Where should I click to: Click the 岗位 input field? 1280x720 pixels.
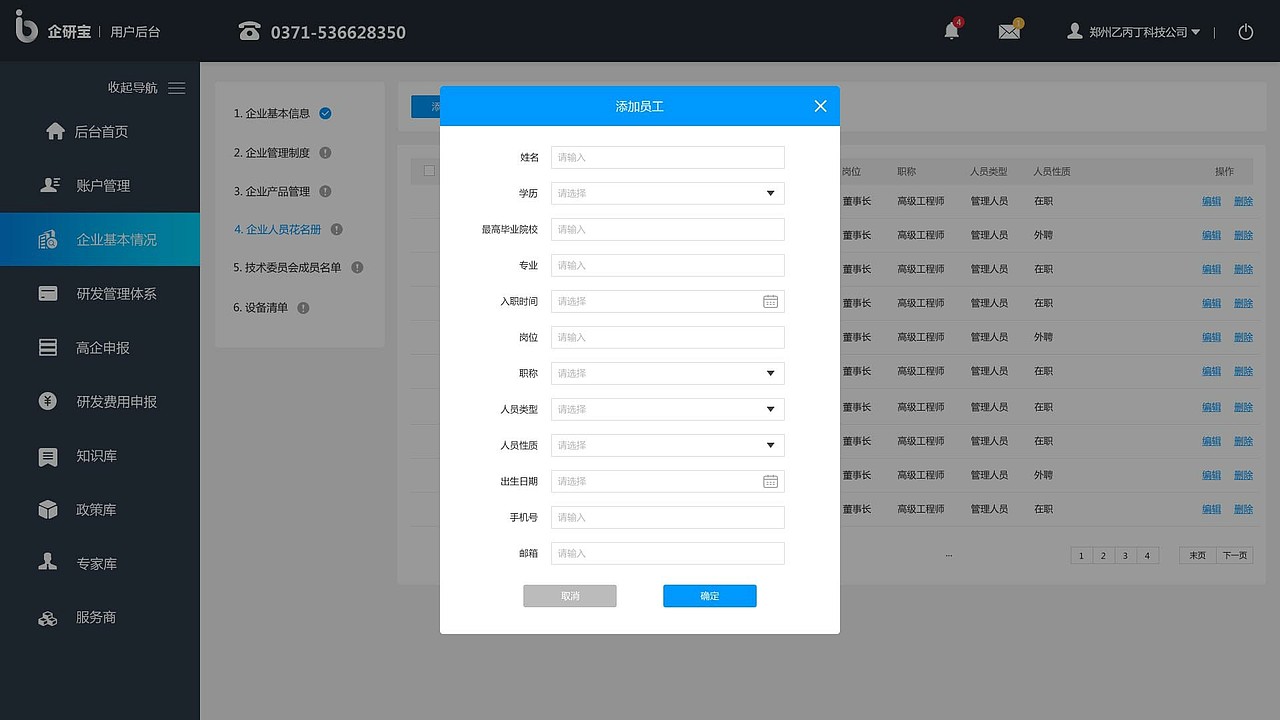click(x=667, y=337)
